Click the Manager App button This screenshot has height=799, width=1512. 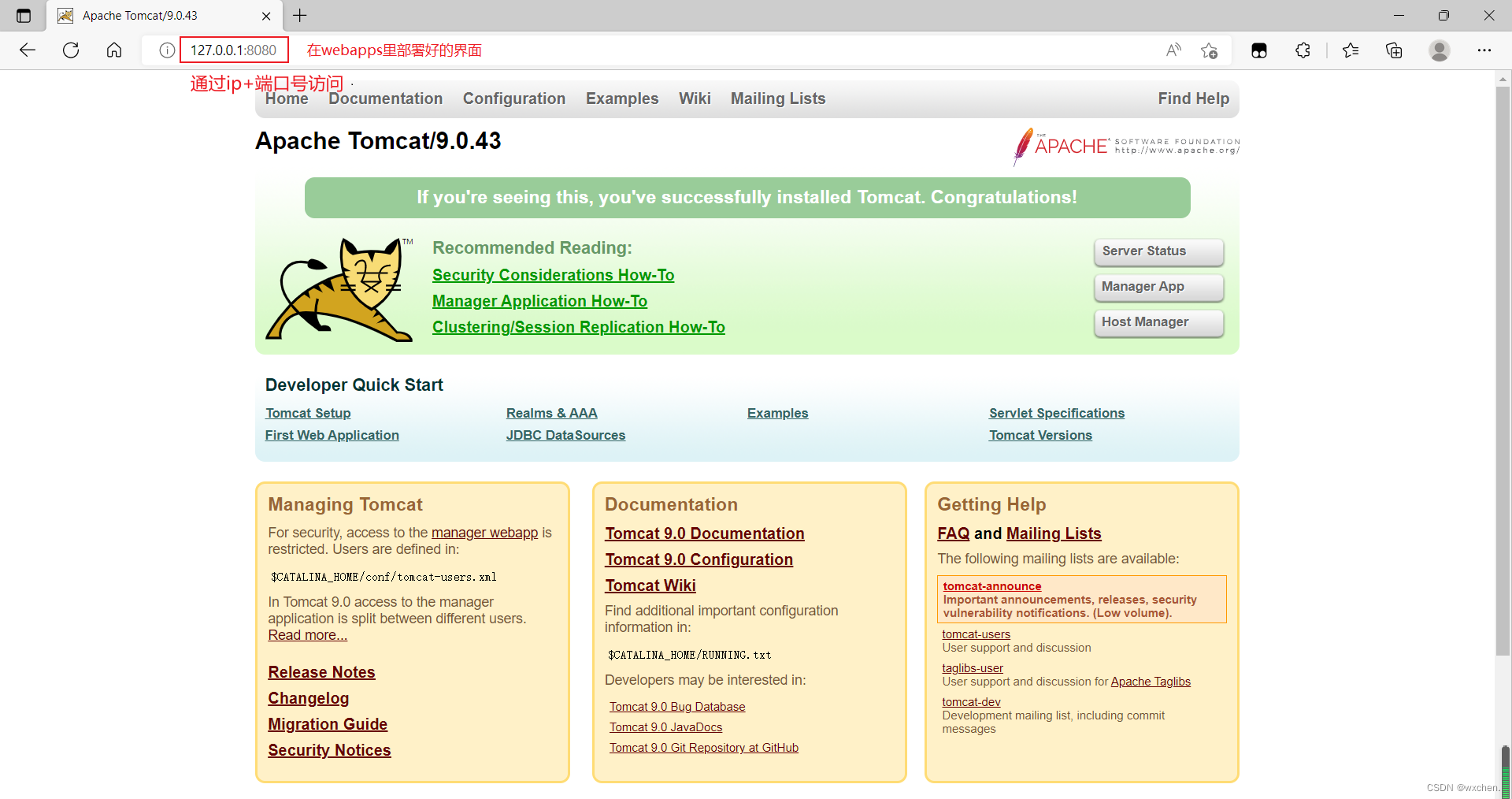click(x=1158, y=287)
